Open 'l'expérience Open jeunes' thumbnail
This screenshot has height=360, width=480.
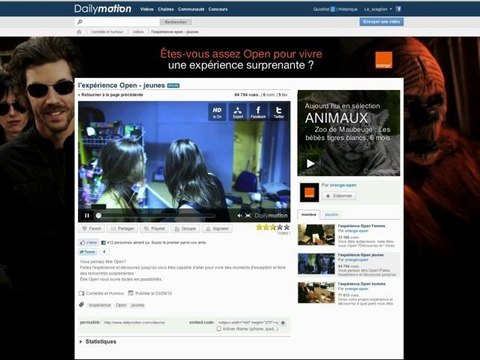[x=316, y=264]
